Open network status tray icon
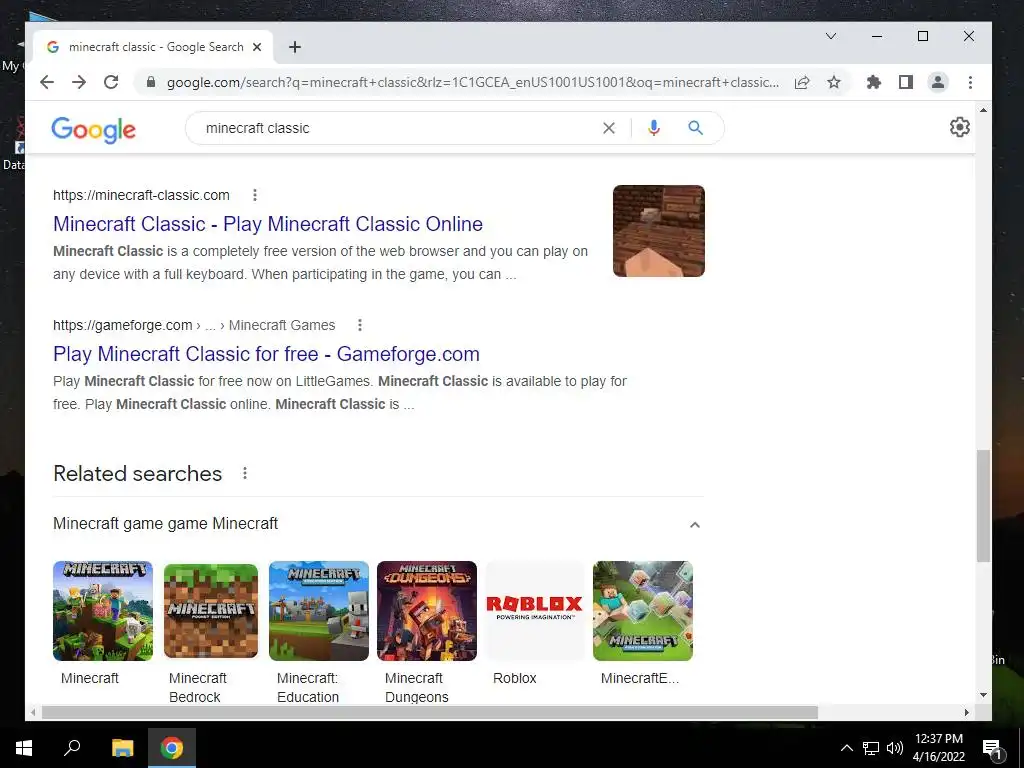The width and height of the screenshot is (1024, 768). [x=871, y=748]
